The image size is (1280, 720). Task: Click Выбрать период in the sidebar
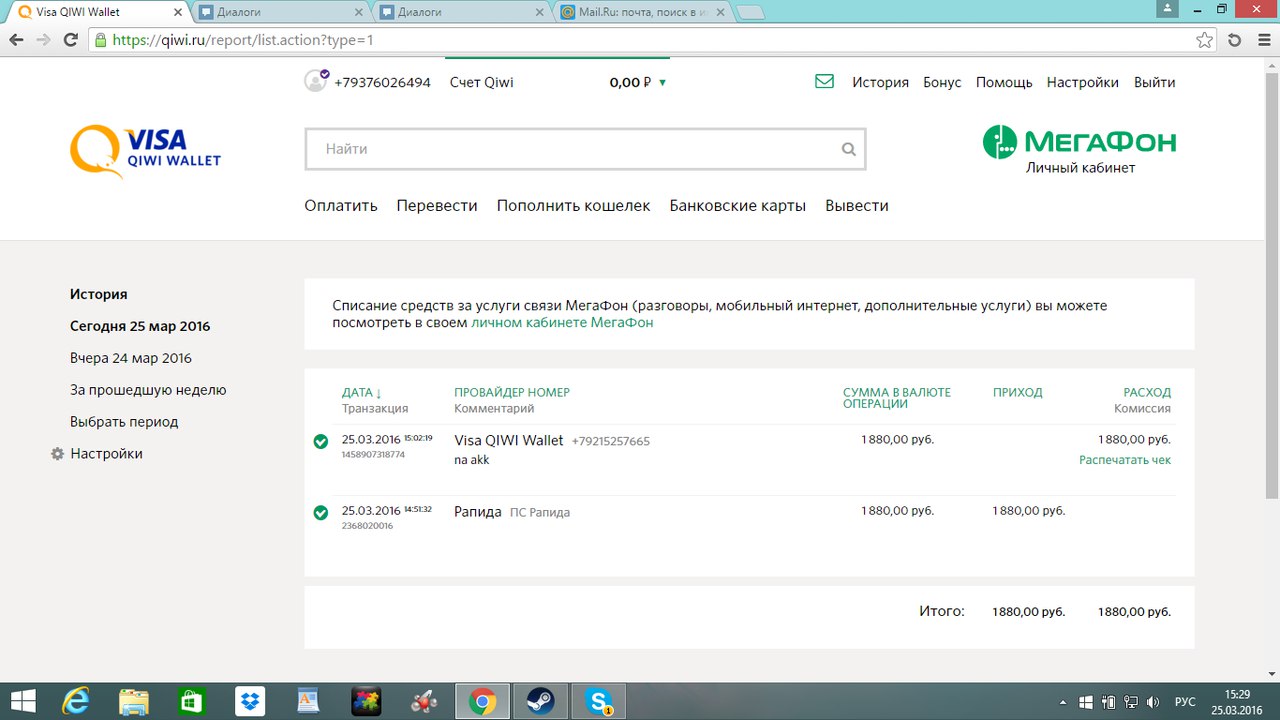[x=124, y=422]
